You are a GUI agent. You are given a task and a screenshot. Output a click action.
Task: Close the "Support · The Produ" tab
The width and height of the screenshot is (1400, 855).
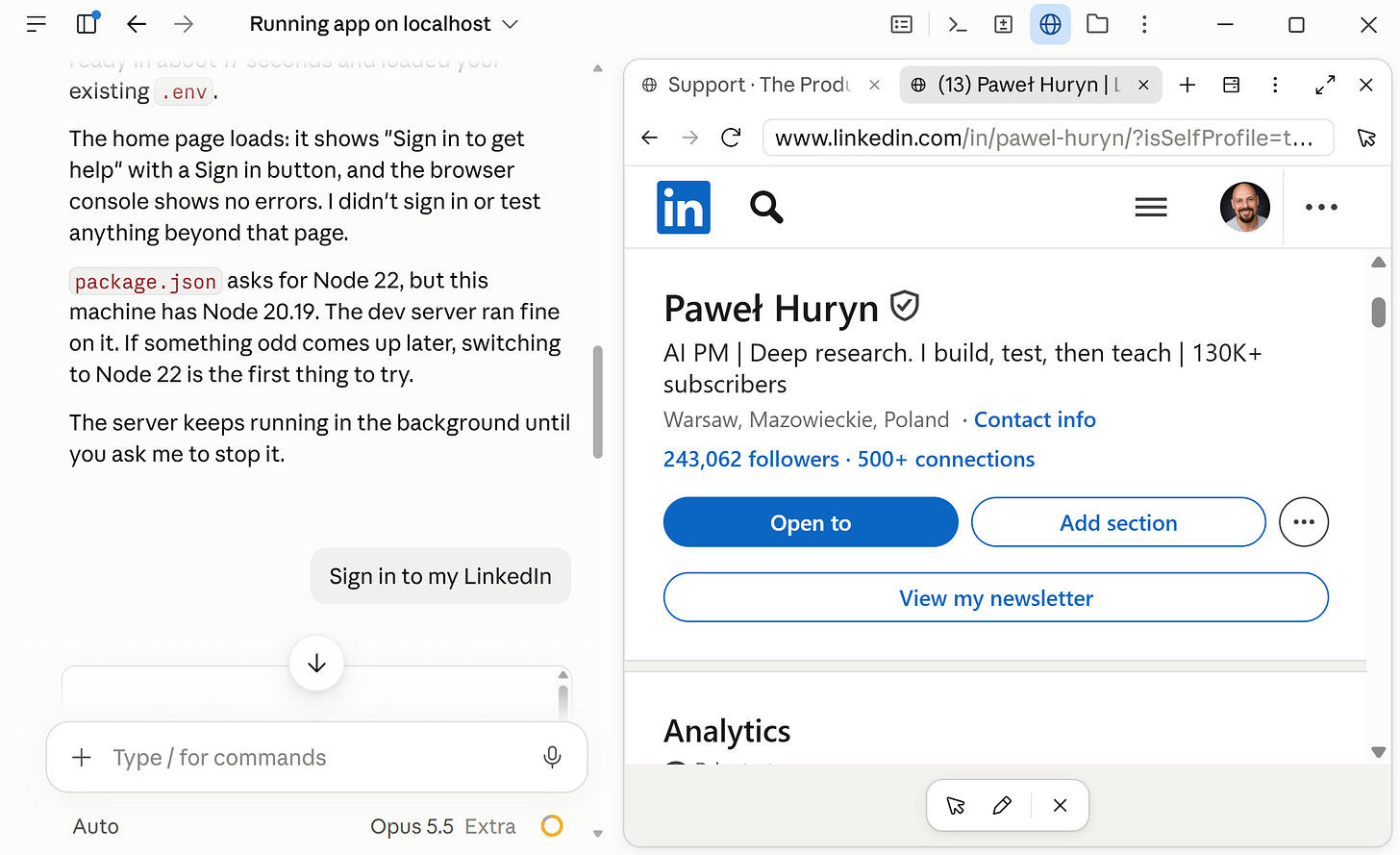(x=874, y=85)
